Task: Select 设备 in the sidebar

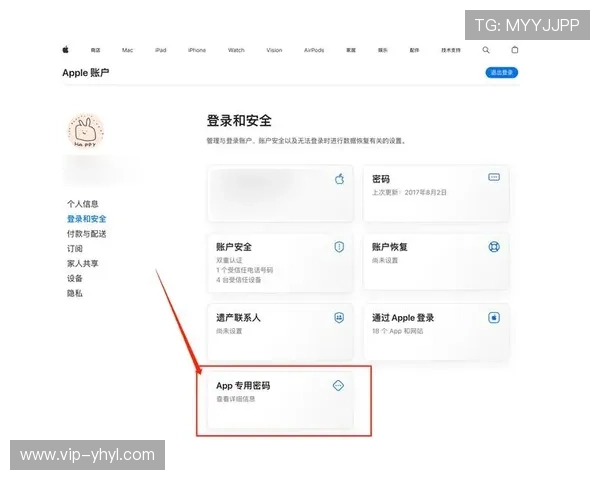Action: [75, 278]
